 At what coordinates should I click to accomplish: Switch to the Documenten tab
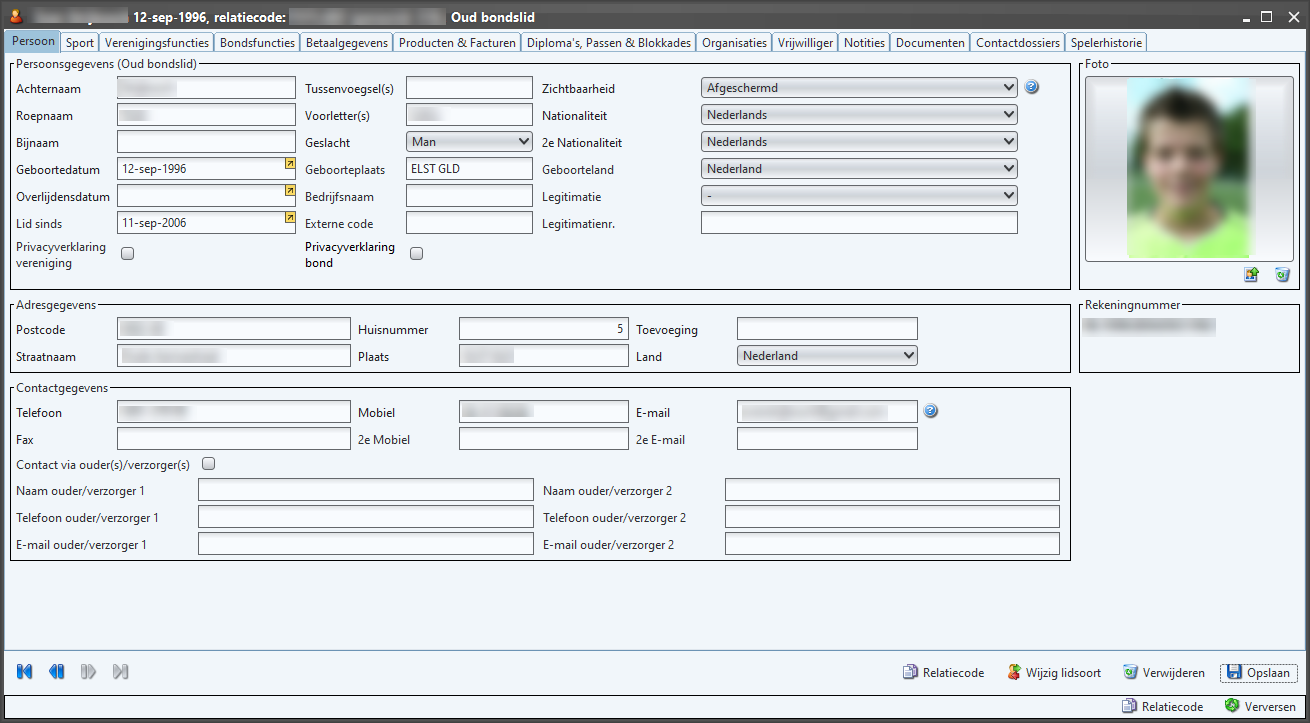[x=930, y=43]
